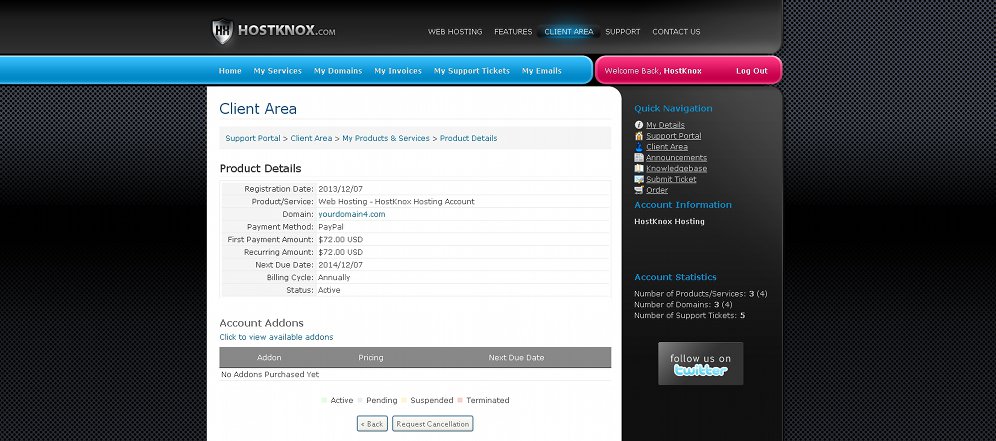Click the HostKnox shield logo
The image size is (996, 441).
(222, 31)
